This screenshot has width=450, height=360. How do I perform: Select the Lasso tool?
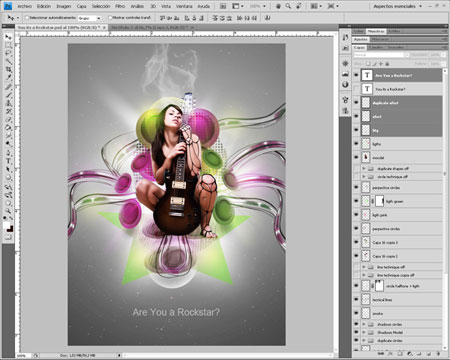pyautogui.click(x=8, y=53)
